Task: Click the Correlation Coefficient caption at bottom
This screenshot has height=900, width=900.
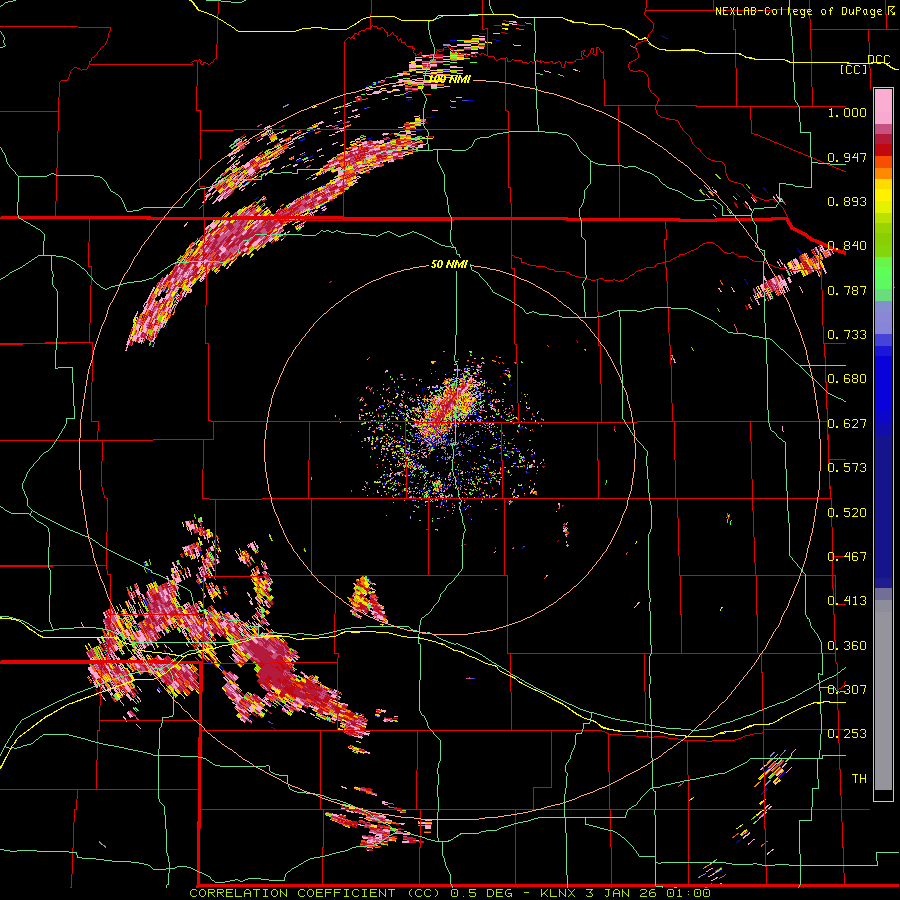Action: pyautogui.click(x=450, y=893)
